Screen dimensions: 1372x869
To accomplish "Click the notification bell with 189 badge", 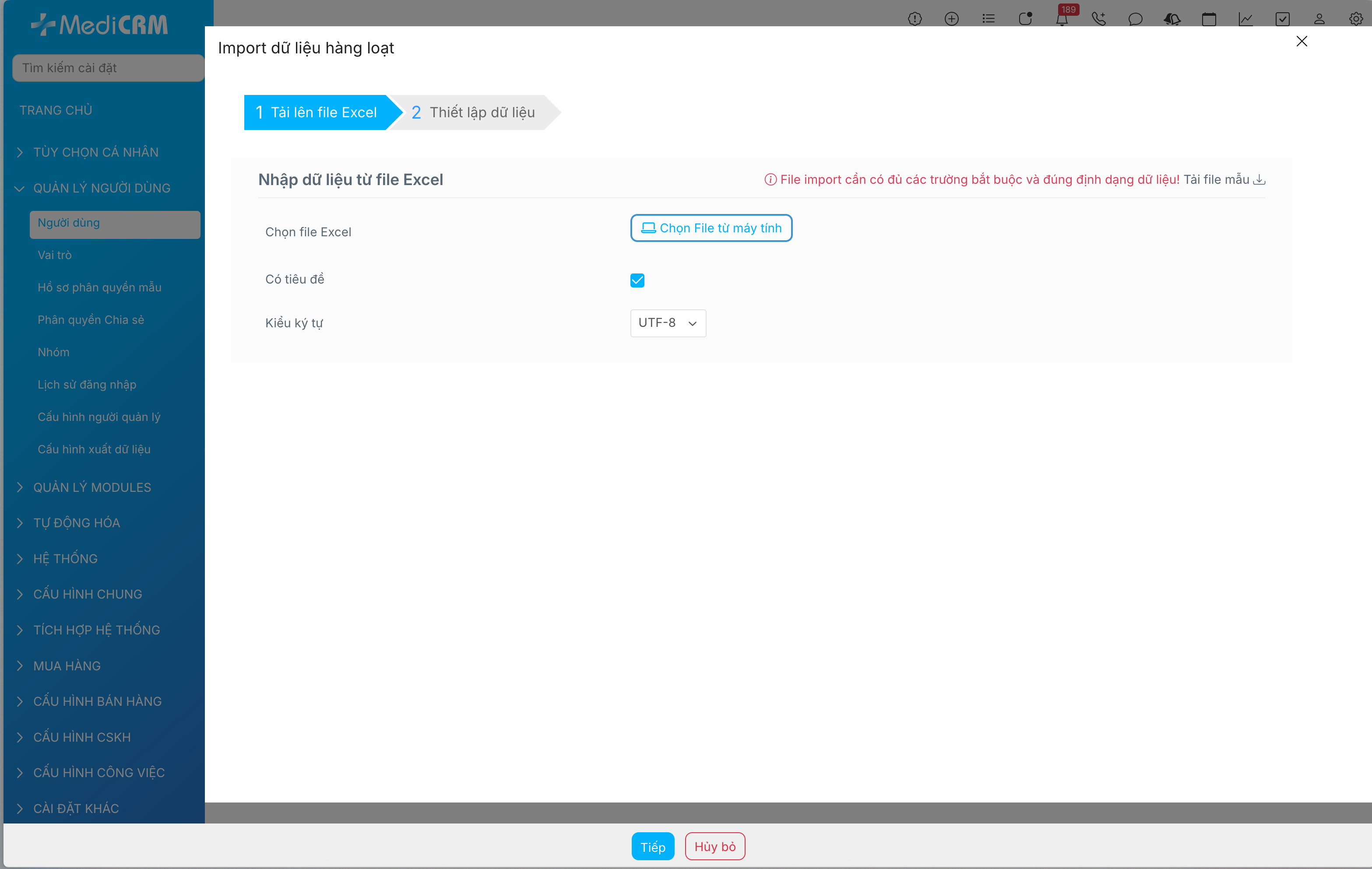I will (x=1062, y=19).
